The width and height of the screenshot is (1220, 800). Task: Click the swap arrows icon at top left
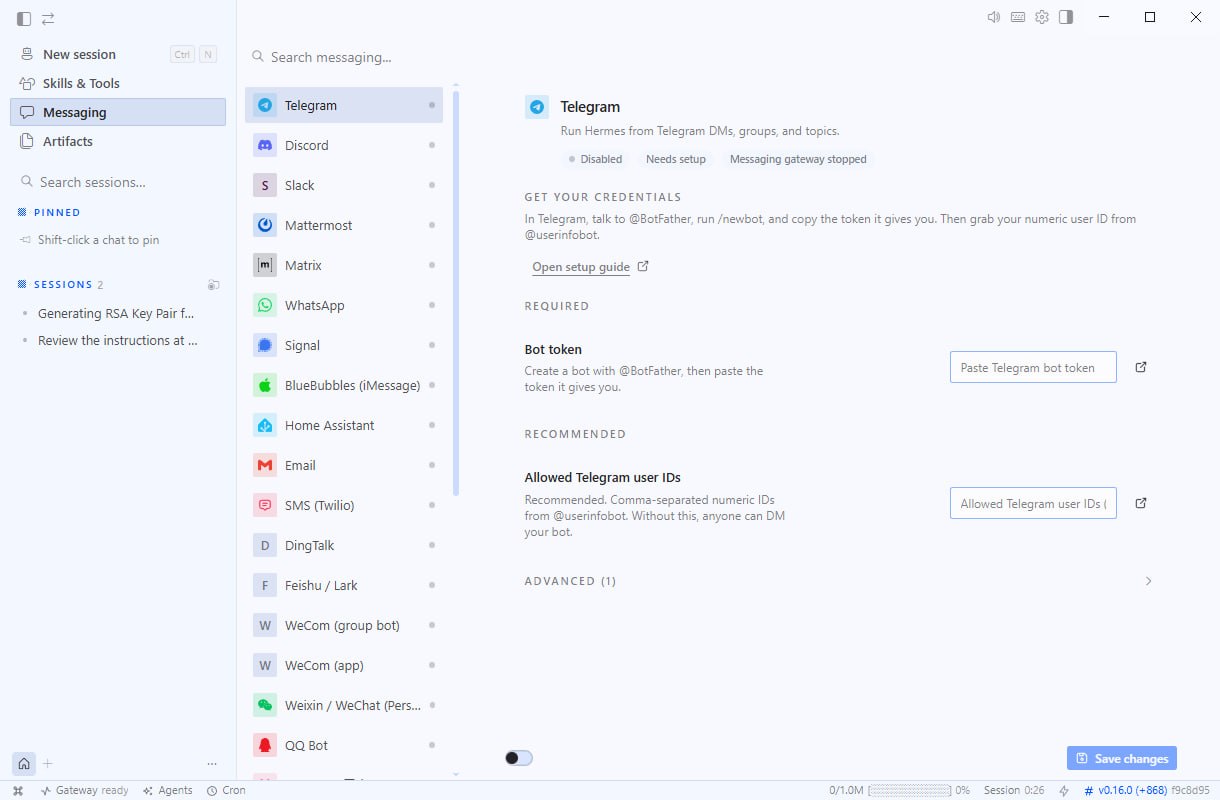click(48, 18)
